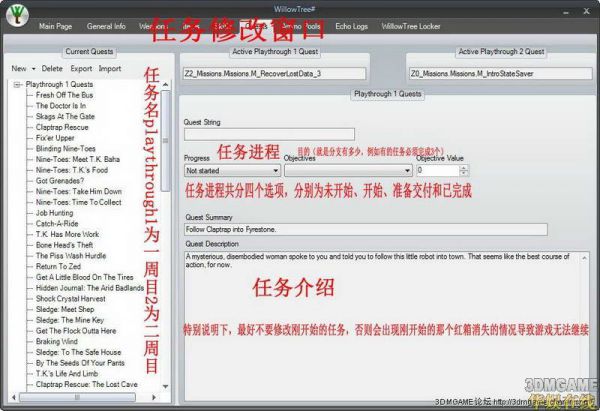The image size is (600, 411).
Task: Open the Objectives dropdown list
Action: click(346, 171)
